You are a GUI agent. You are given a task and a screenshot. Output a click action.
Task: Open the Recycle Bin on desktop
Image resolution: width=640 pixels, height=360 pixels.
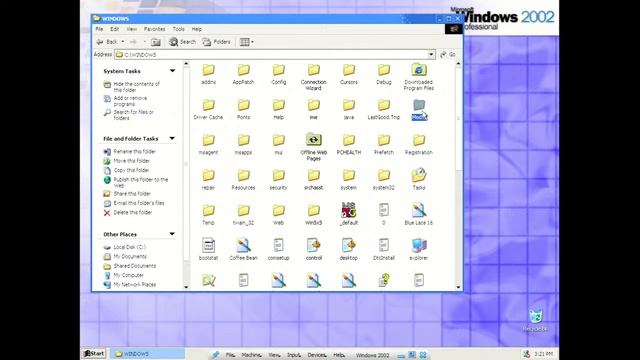click(536, 320)
